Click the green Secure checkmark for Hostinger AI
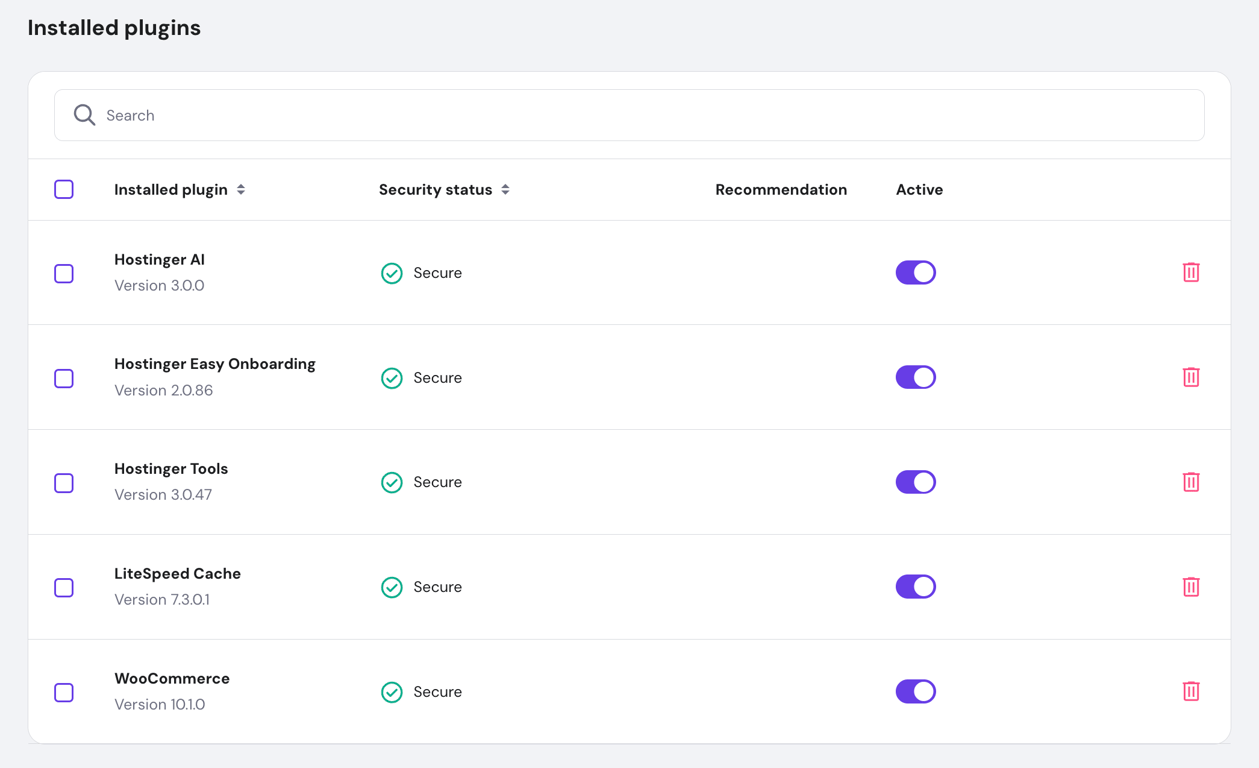1259x768 pixels. coord(392,272)
